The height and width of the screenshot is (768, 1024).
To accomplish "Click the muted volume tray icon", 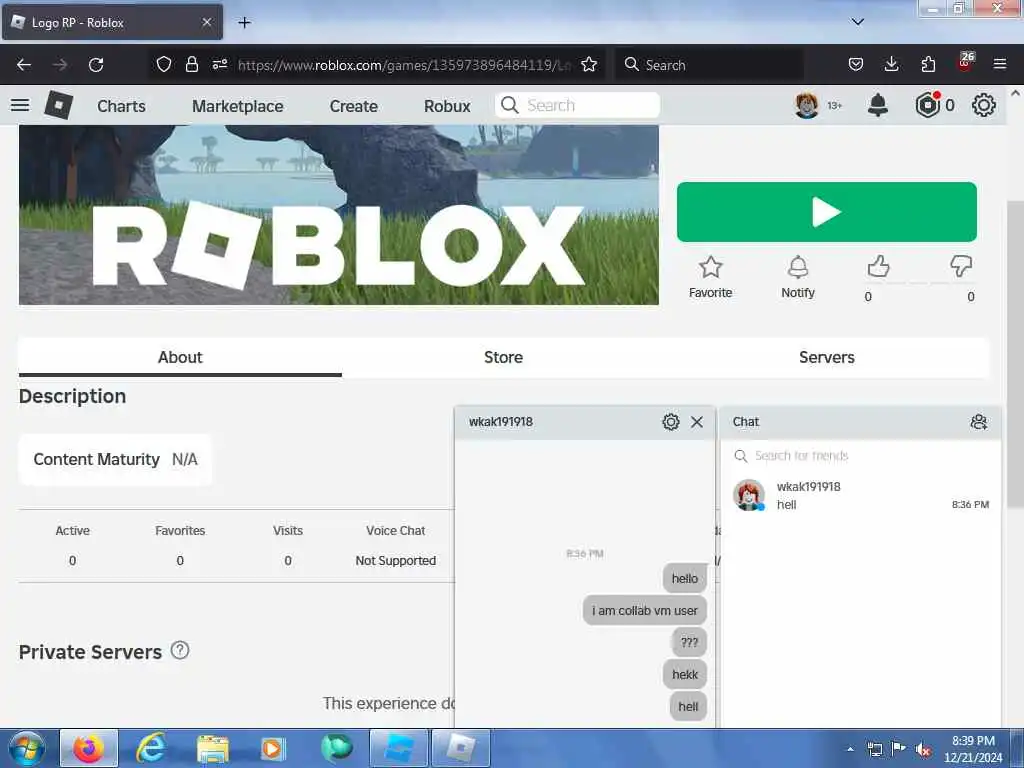I will click(923, 749).
